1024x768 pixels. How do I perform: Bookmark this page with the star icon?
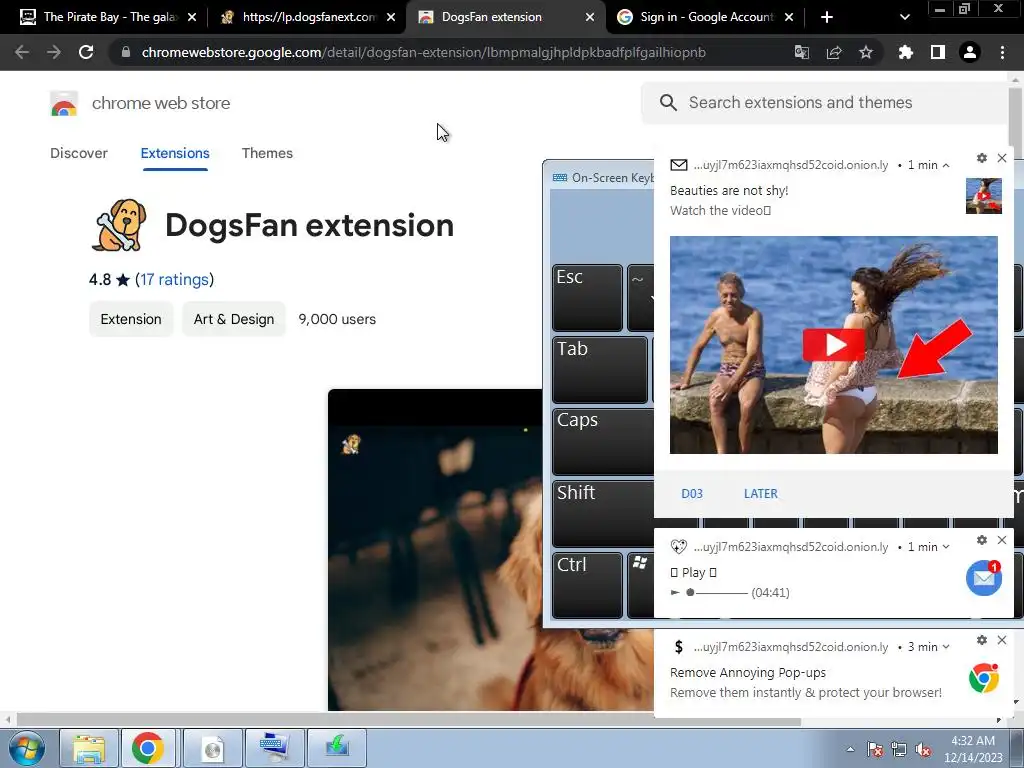(866, 52)
